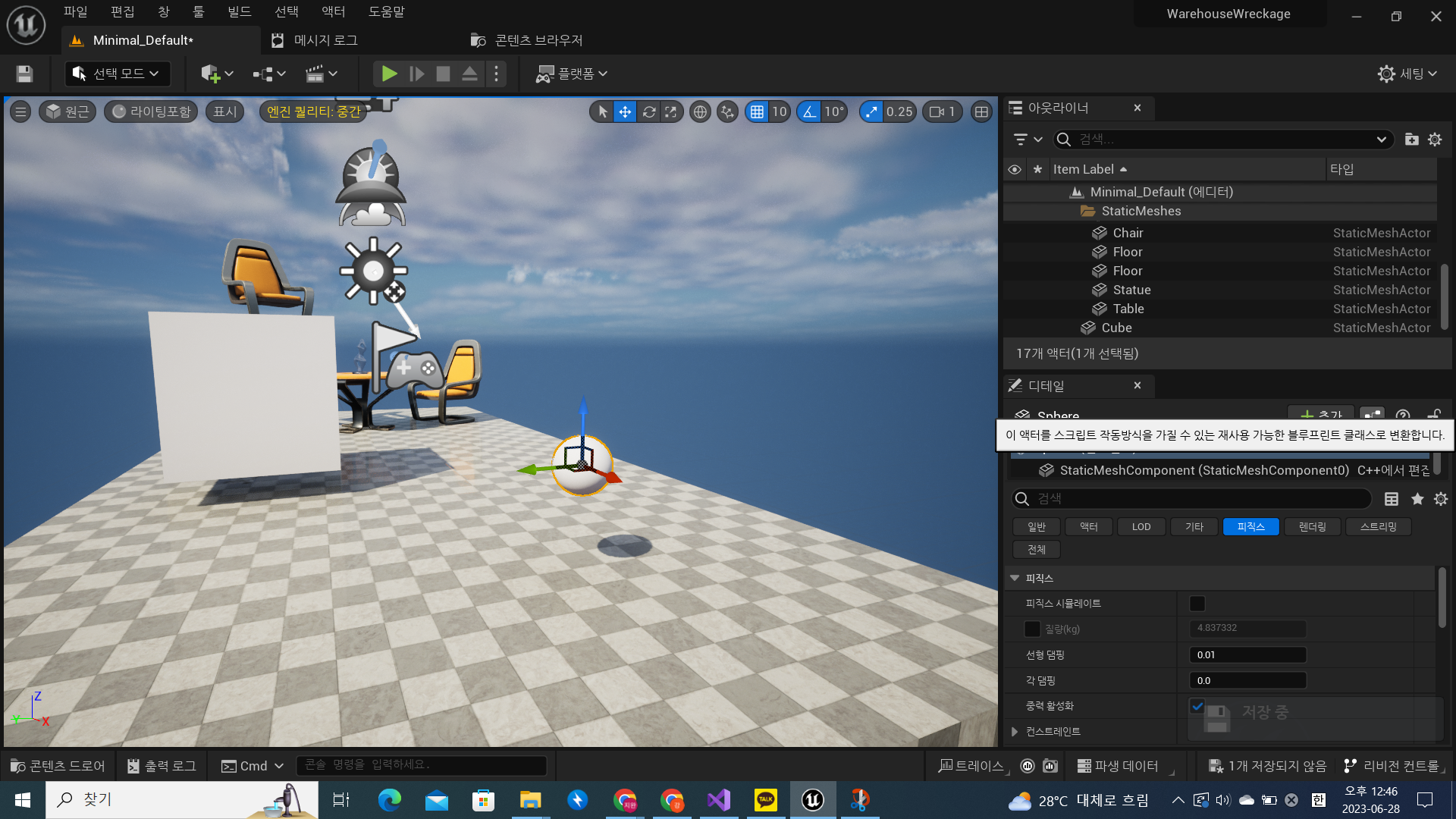The width and height of the screenshot is (1456, 819).
Task: Click the green Play button
Action: pyautogui.click(x=389, y=74)
